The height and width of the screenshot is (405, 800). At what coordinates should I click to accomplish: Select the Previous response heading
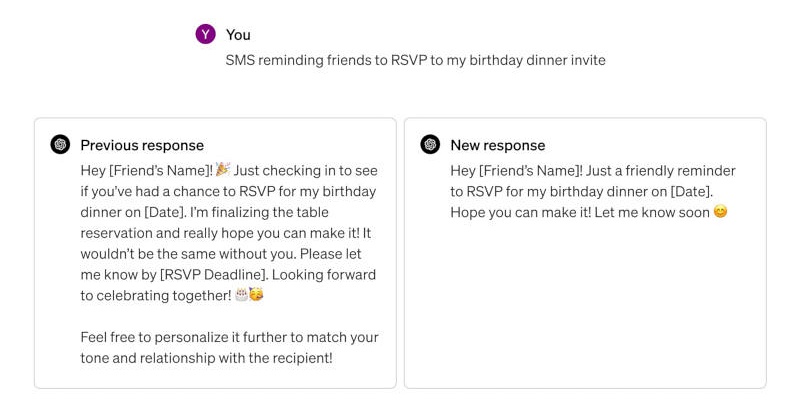pos(142,145)
